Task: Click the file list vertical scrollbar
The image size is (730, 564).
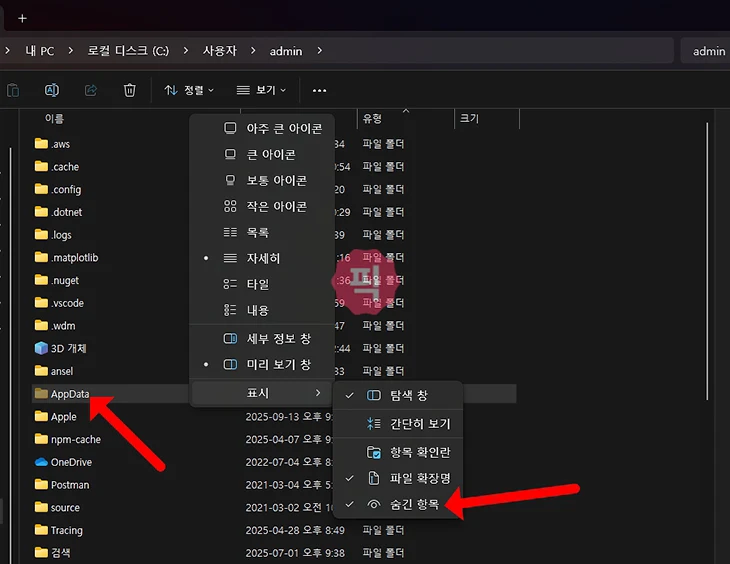Action: click(x=707, y=261)
